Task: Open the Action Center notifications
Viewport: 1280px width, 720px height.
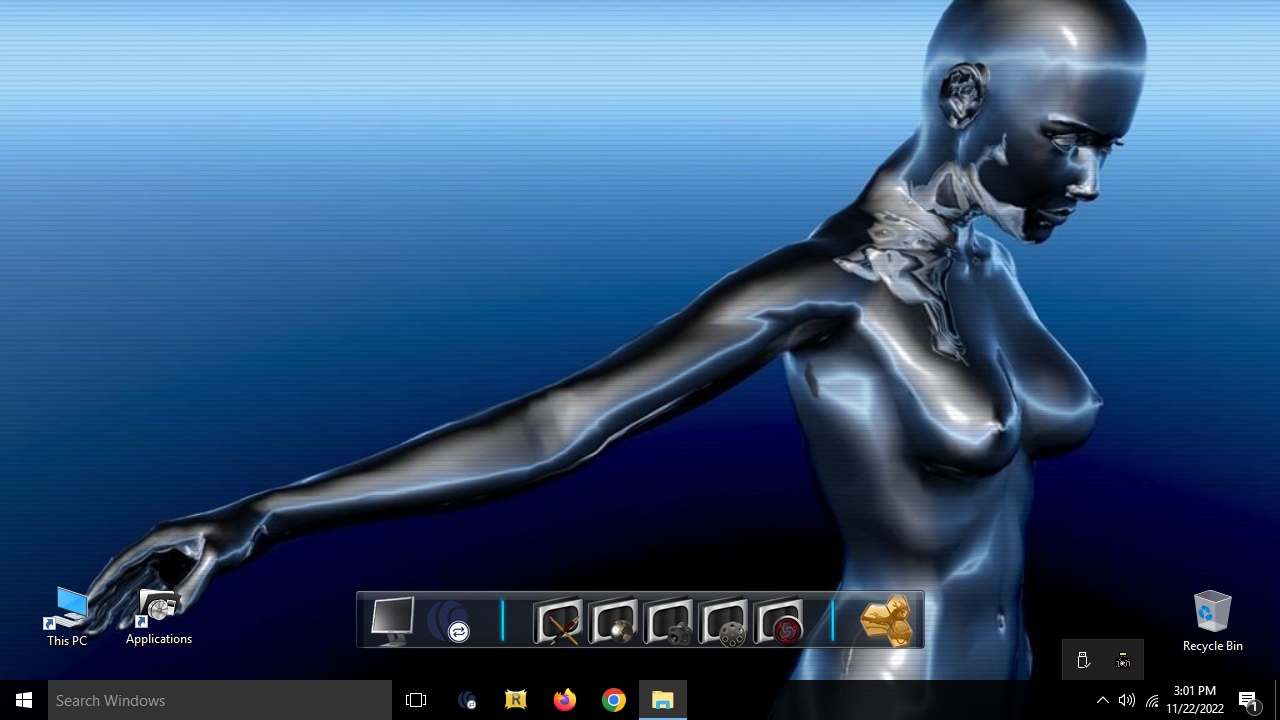Action: pos(1248,700)
